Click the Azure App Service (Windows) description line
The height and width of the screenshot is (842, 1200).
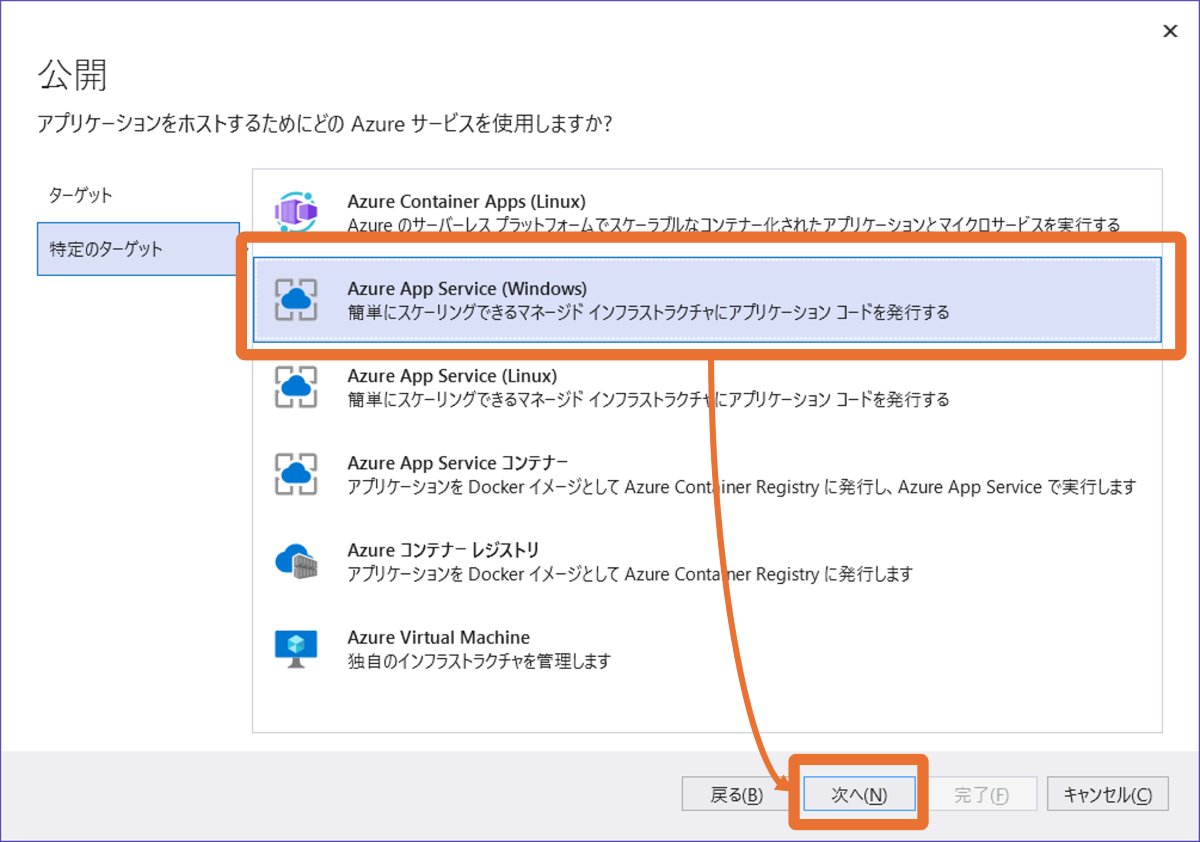pos(648,313)
